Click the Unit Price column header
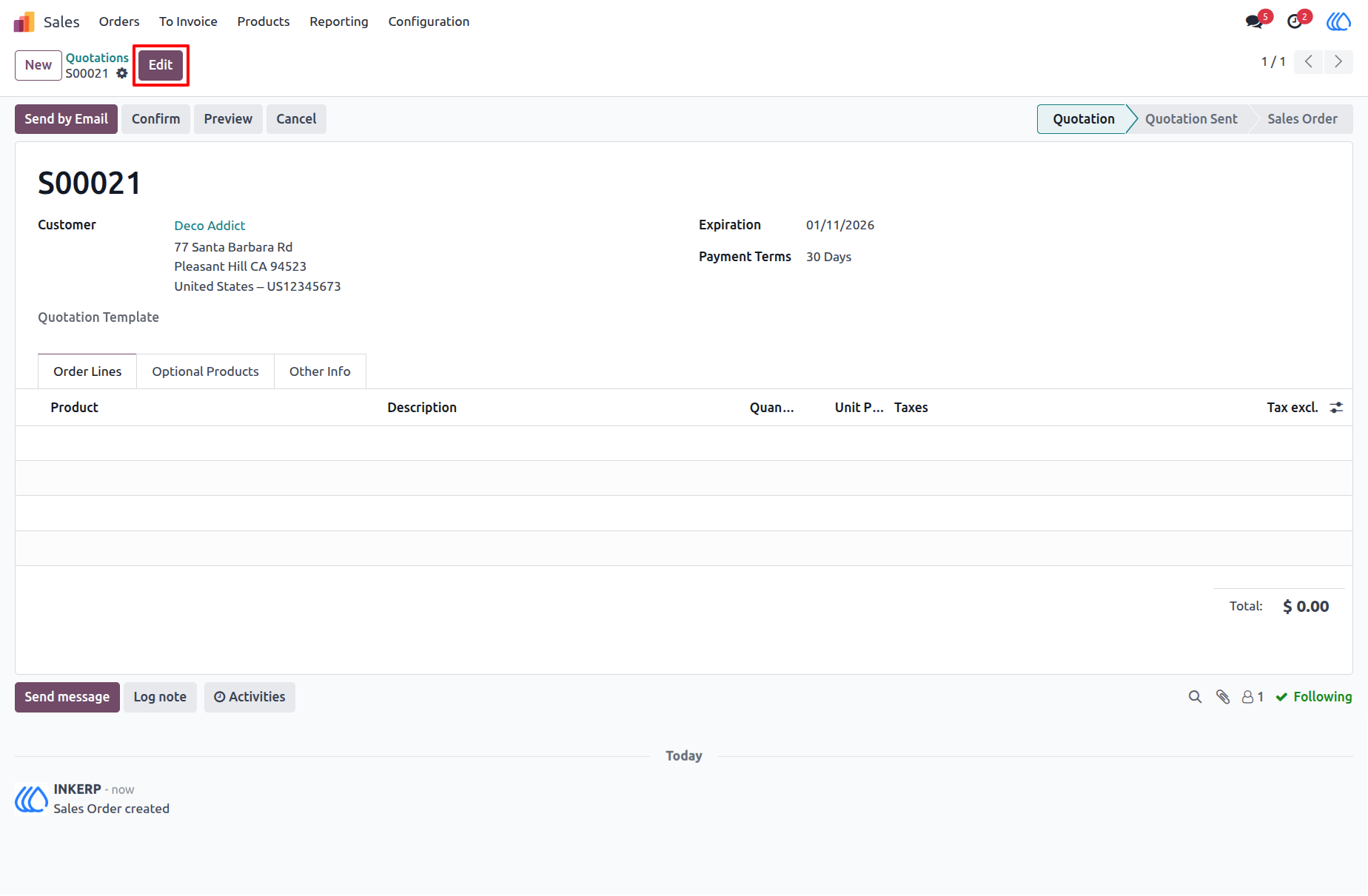Screen dimensions: 1368x896 click(859, 408)
